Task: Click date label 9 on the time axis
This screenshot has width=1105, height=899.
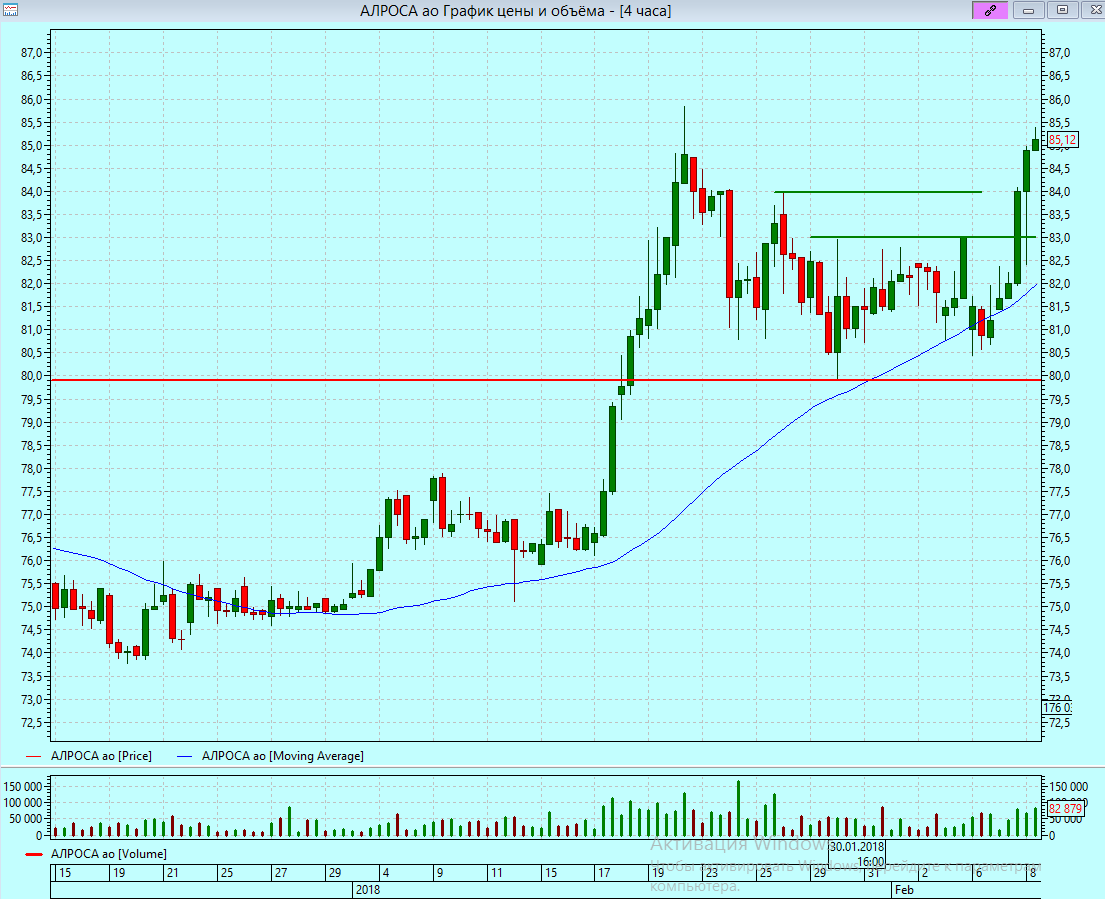Action: [x=440, y=873]
